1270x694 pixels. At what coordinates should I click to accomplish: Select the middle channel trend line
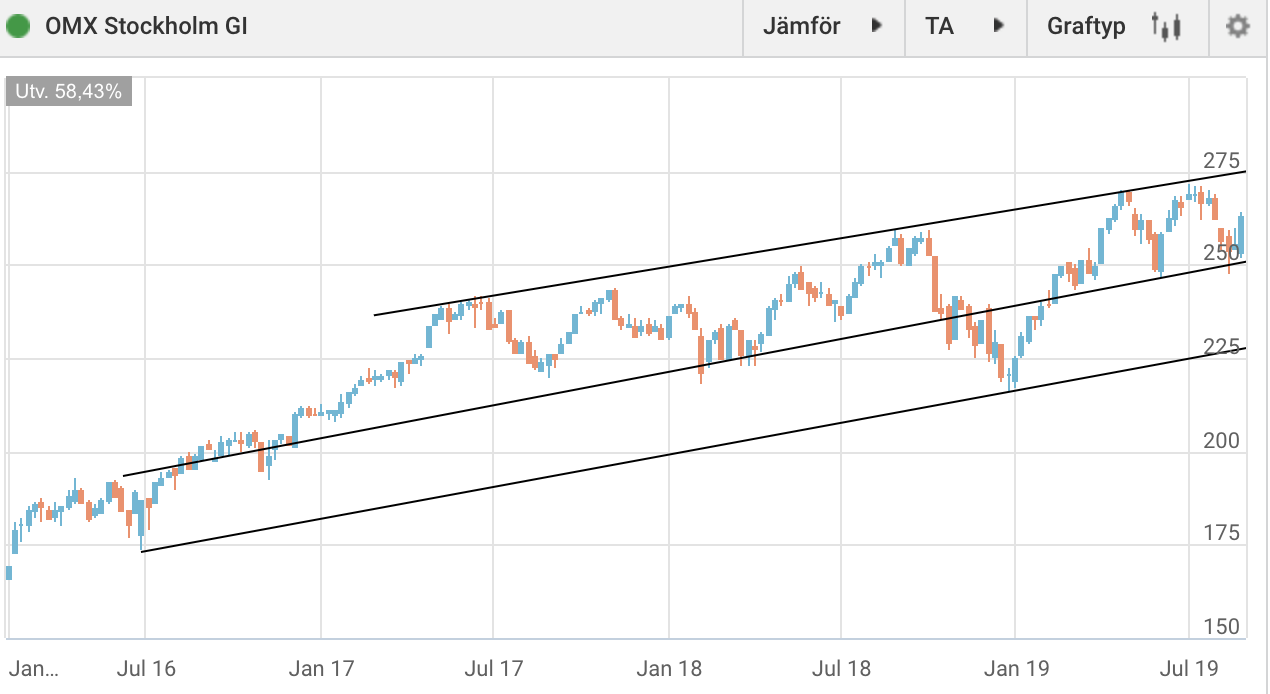tap(685, 369)
